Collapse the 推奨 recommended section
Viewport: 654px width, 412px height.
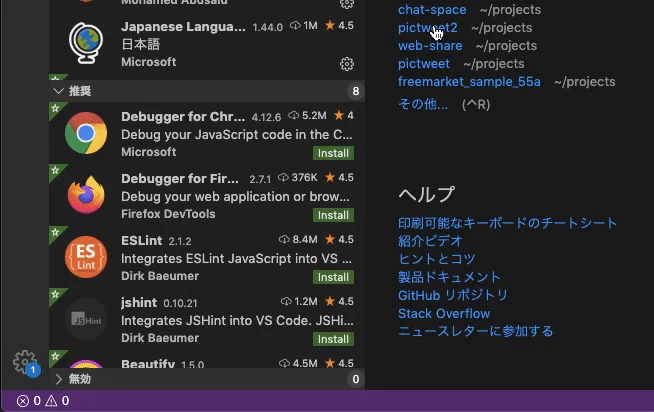coord(58,91)
